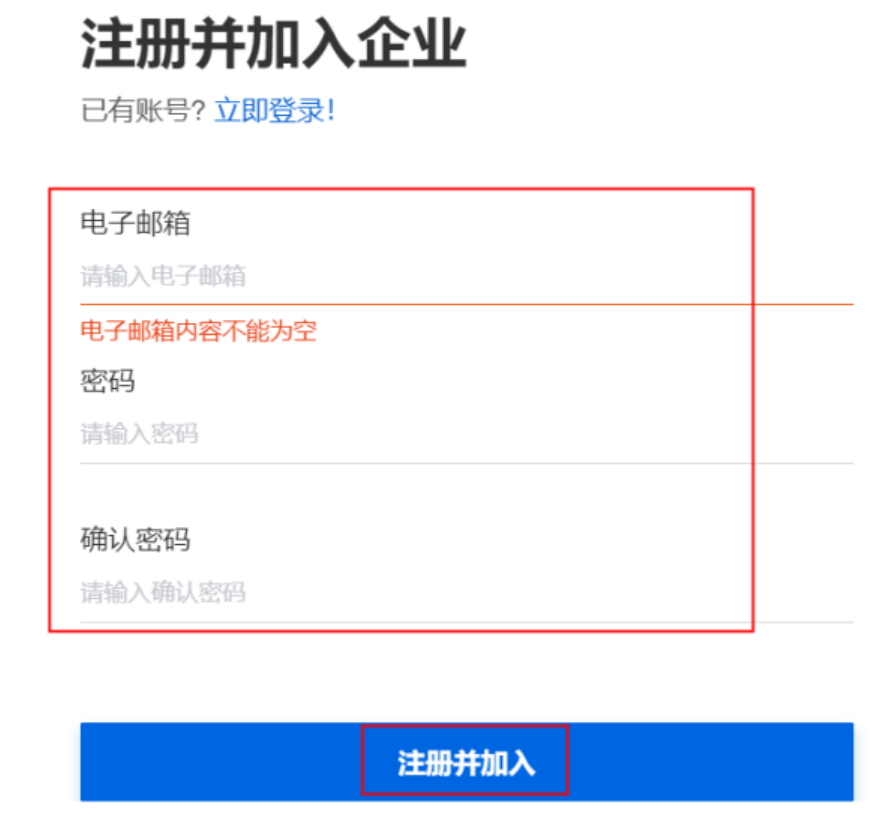Click the exclamation mark ending 立即登录!
Viewport: 885px width, 814px height.
(x=331, y=110)
